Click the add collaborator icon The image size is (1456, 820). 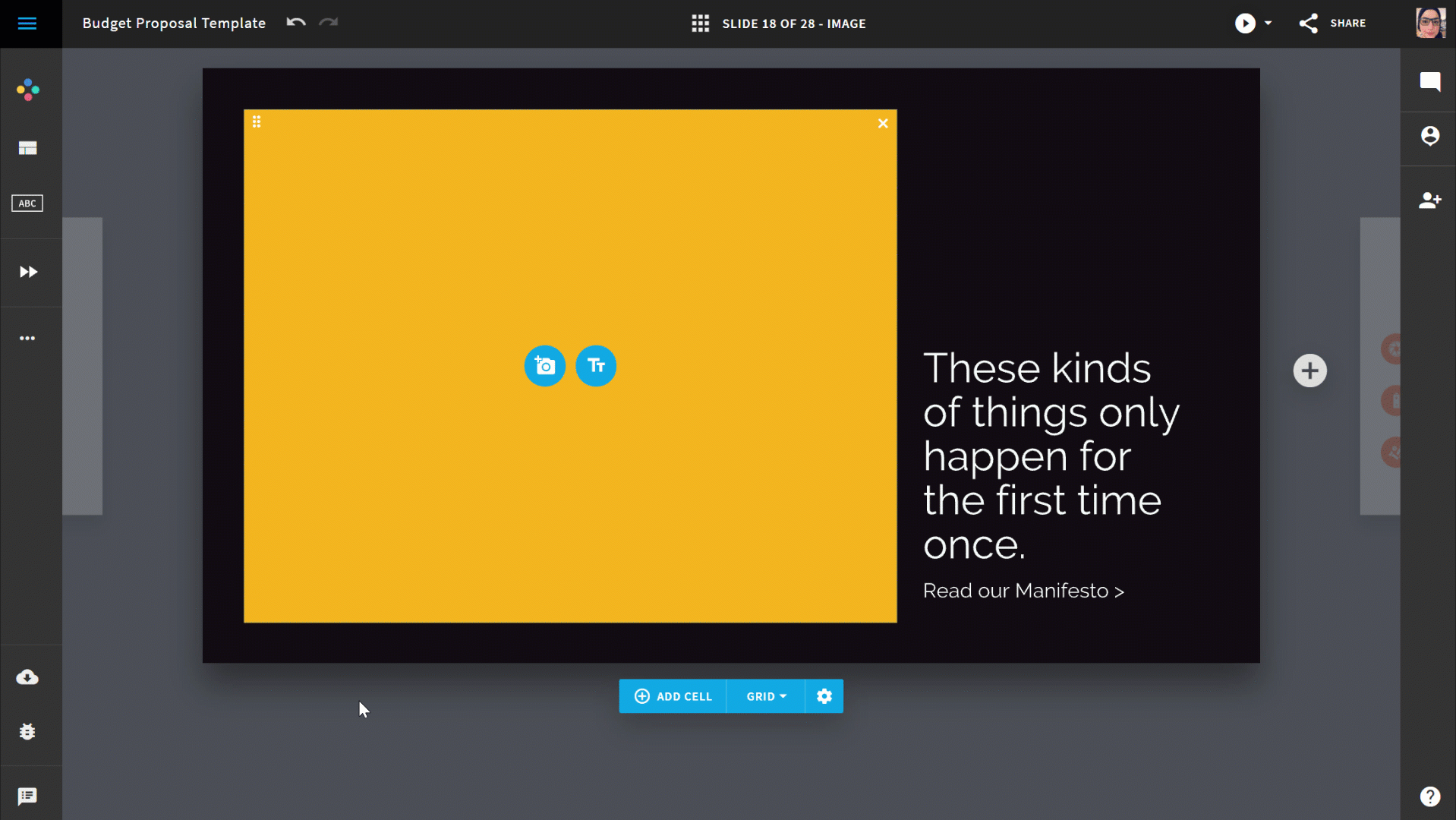1430,200
